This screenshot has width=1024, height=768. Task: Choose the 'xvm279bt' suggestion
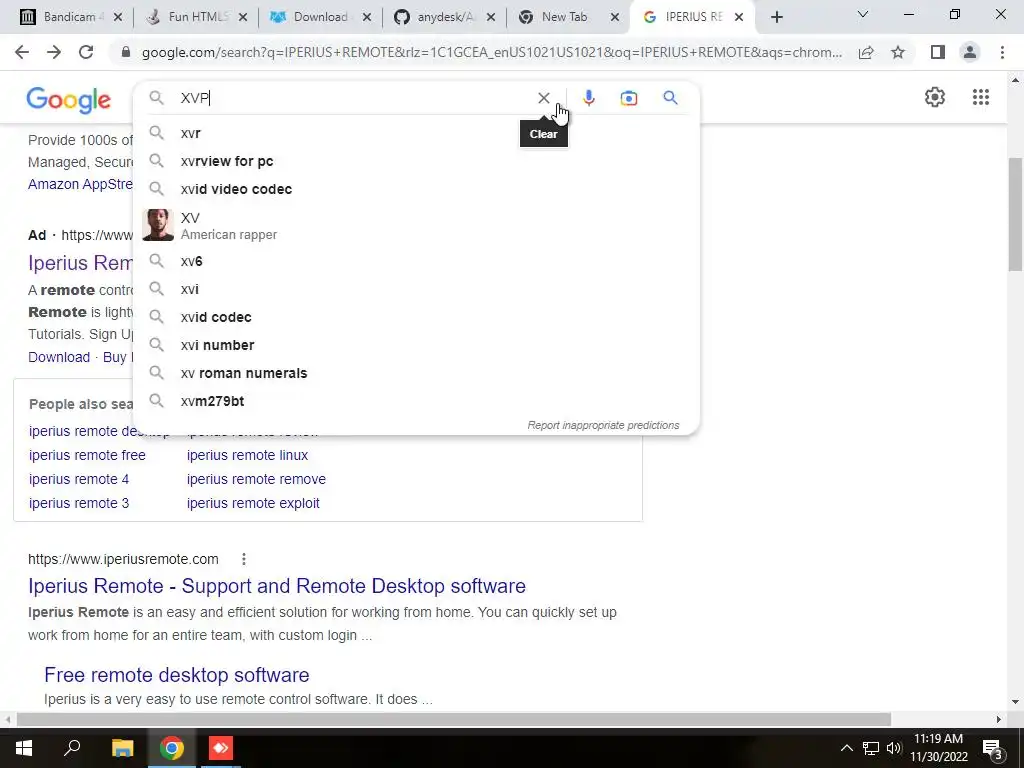tap(416, 402)
